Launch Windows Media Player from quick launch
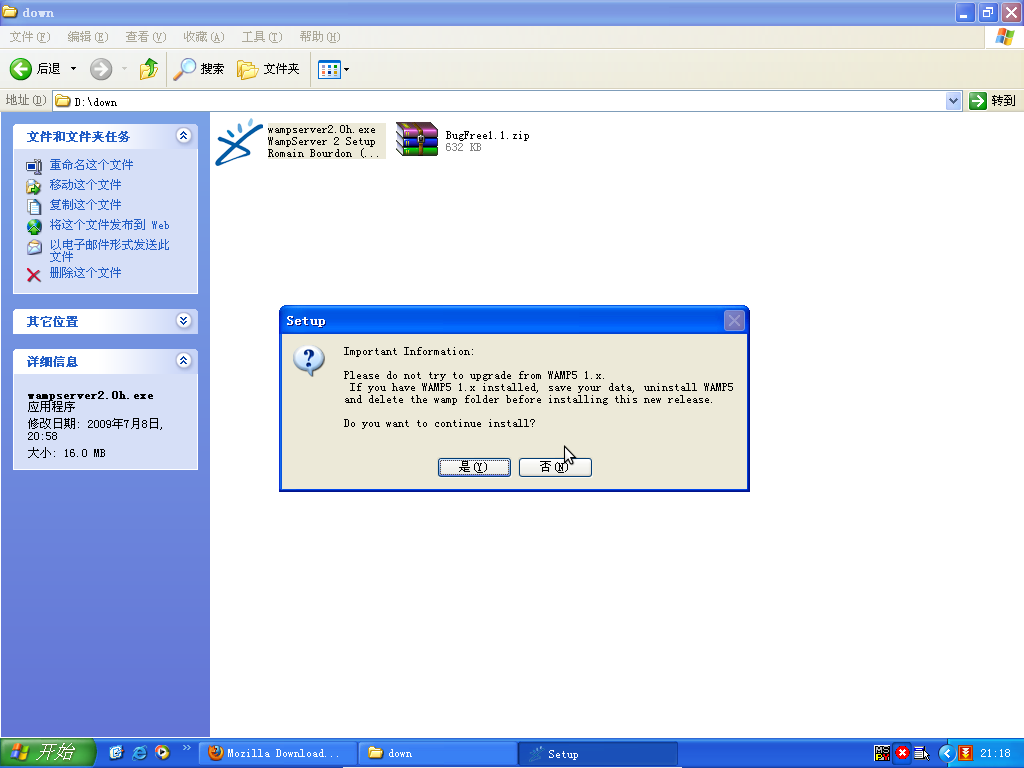This screenshot has height=768, width=1024. (162, 753)
